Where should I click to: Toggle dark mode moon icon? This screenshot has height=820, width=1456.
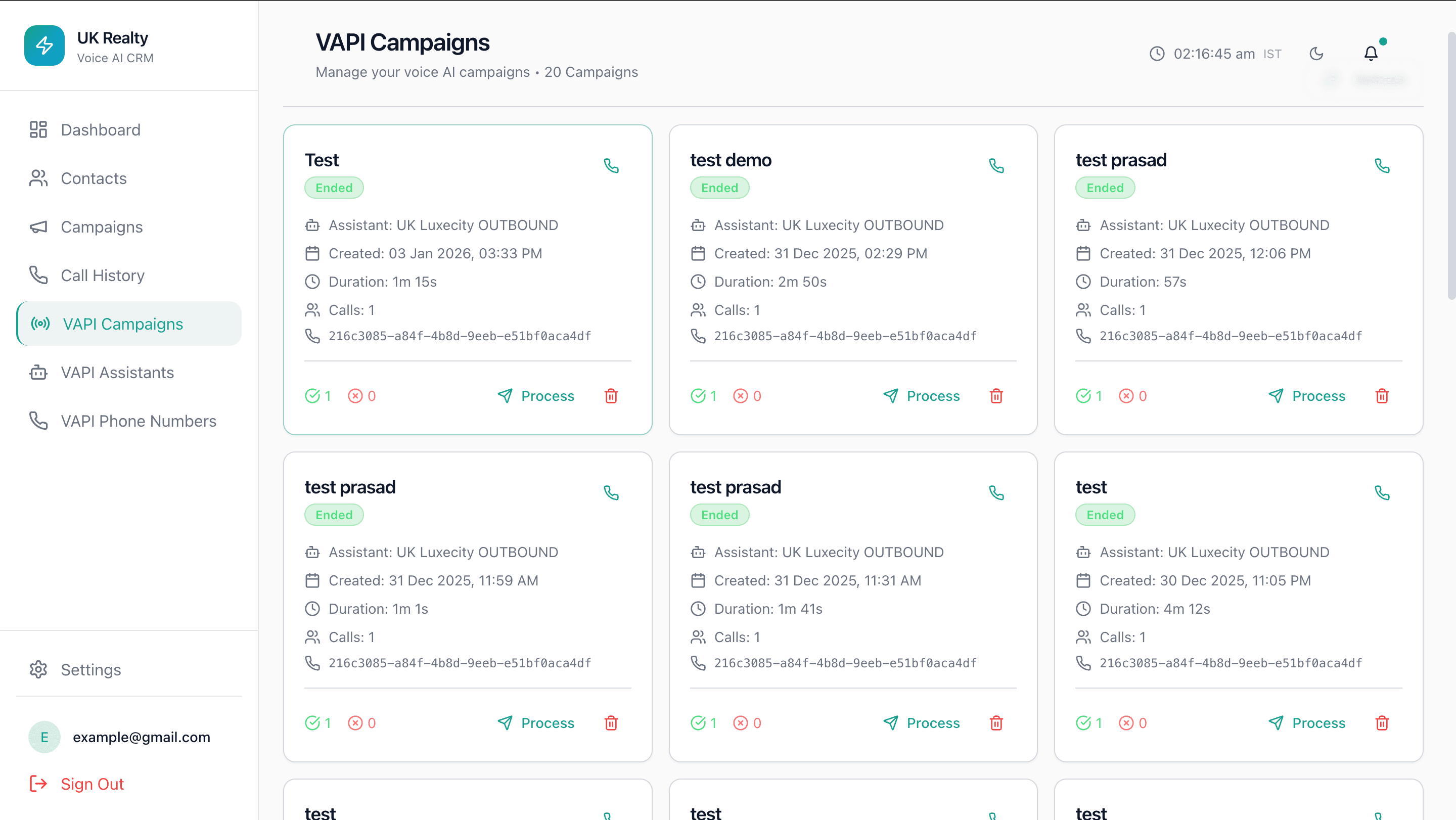click(x=1316, y=54)
